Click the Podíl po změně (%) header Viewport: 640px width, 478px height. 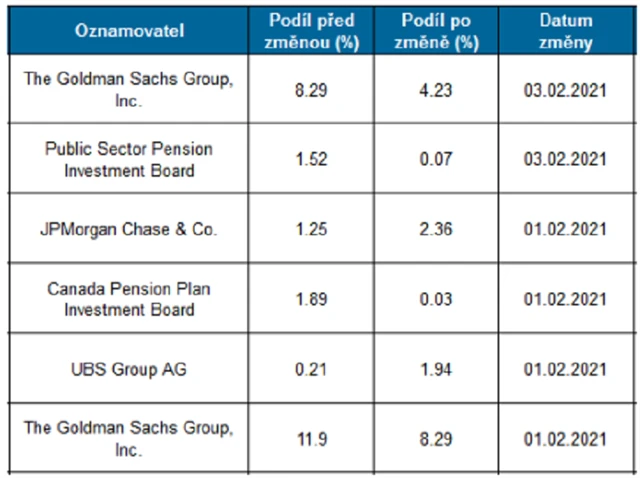coord(436,31)
